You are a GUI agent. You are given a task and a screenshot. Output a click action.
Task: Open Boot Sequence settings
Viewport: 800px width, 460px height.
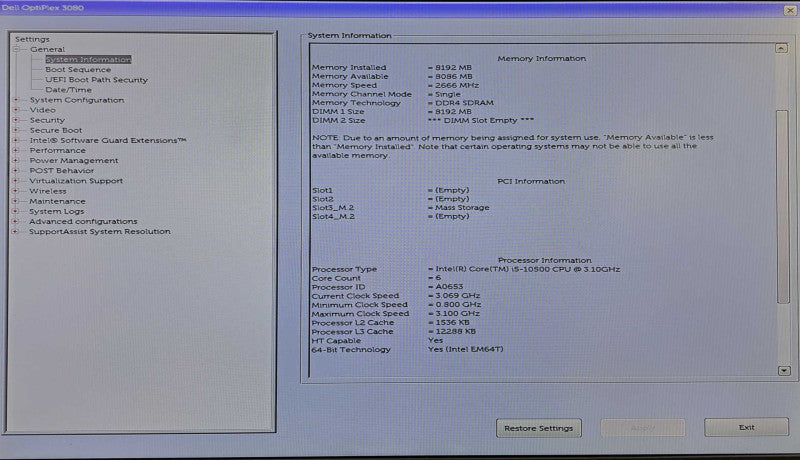click(78, 69)
